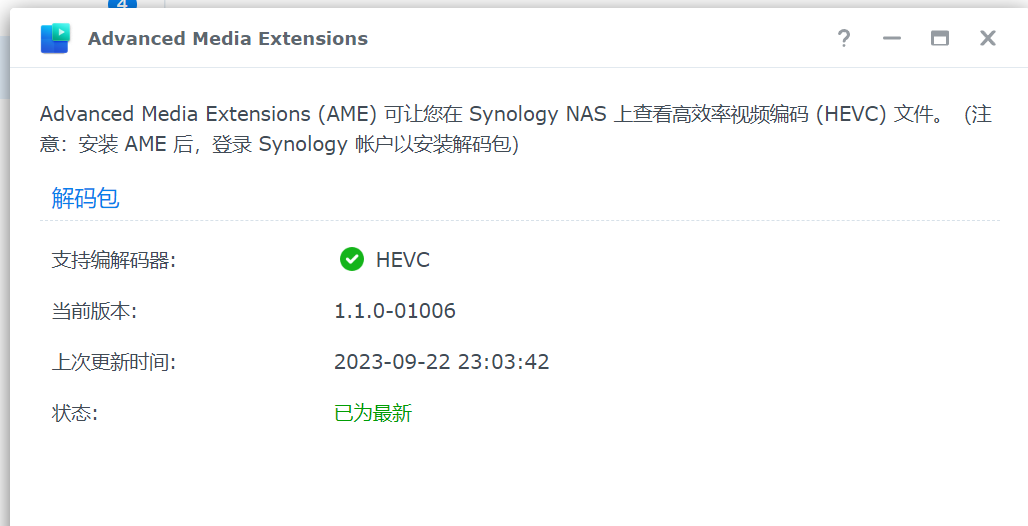Viewport: 1028px width, 526px height.
Task: Click the version number 1.1.0-01006
Action: point(395,310)
